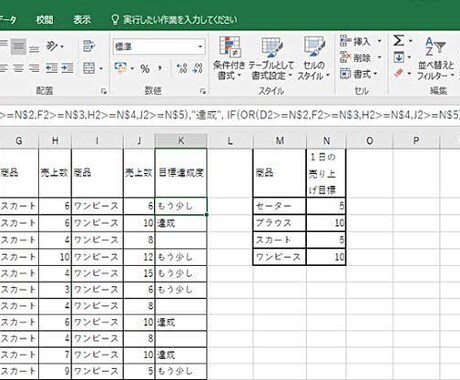Increase decimal places
This screenshot has width=460, height=380.
pyautogui.click(x=182, y=68)
